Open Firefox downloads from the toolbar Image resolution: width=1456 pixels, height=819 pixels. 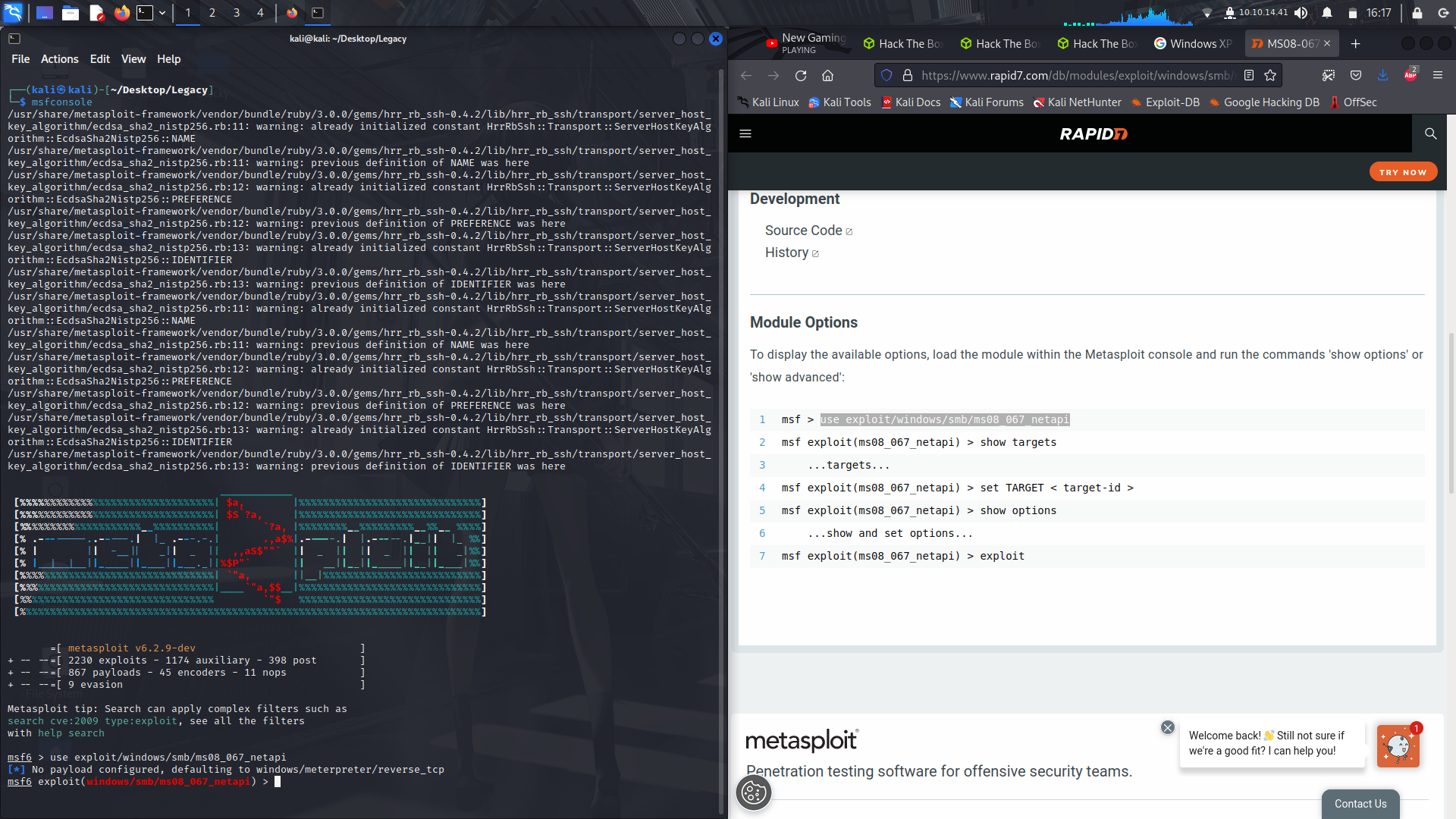1383,75
